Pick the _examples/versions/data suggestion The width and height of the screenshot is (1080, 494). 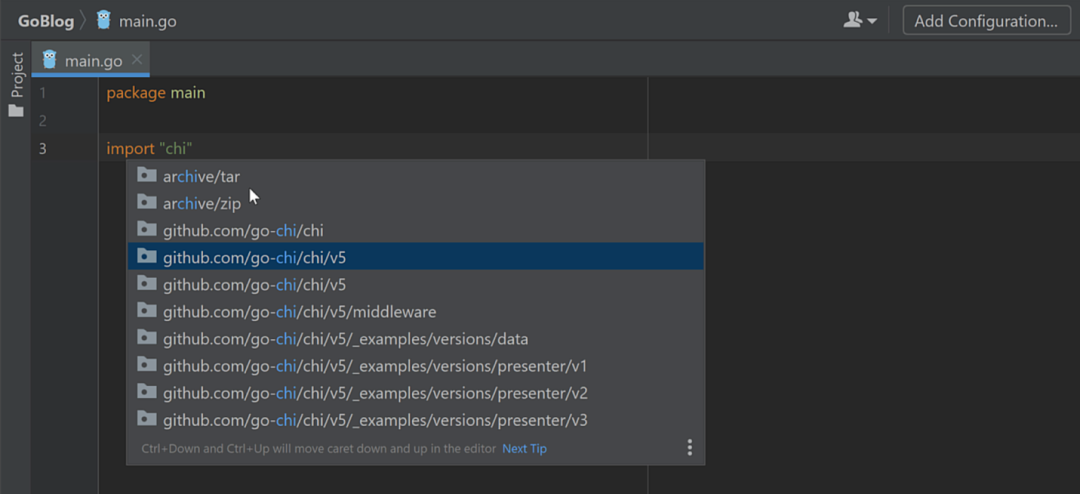coord(415,338)
